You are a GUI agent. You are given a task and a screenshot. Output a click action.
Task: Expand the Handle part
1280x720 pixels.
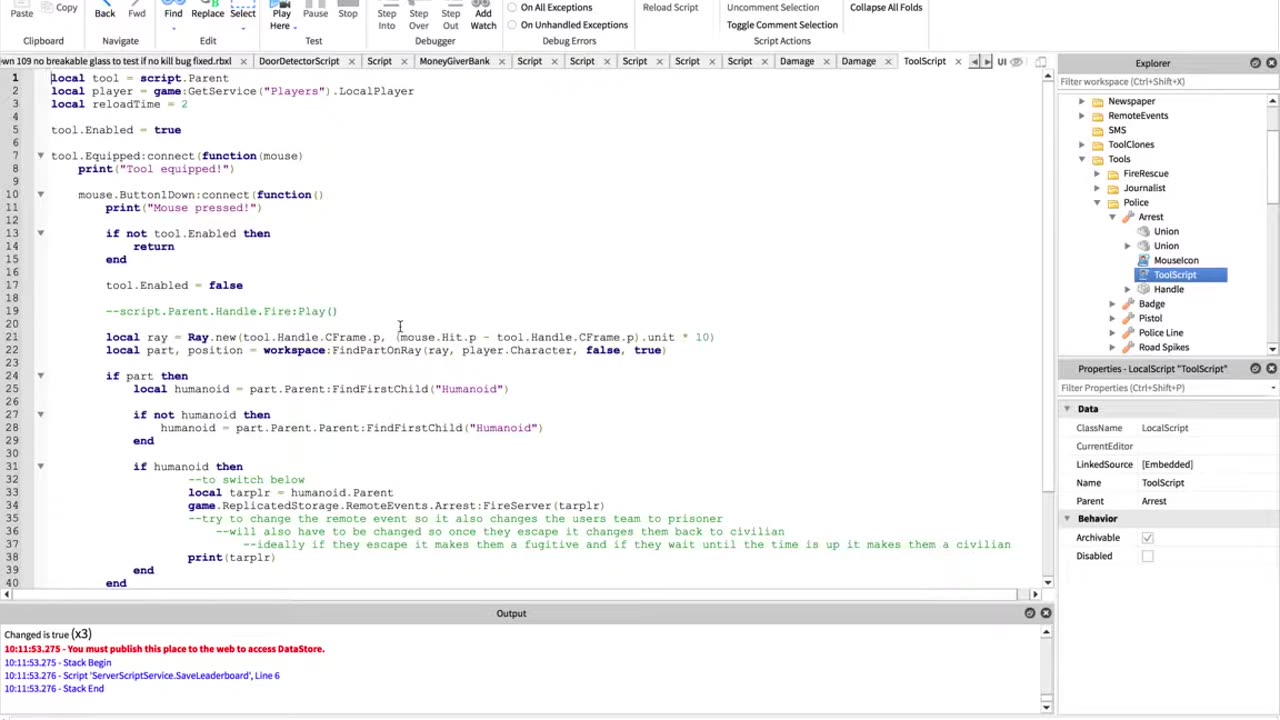pos(1128,290)
